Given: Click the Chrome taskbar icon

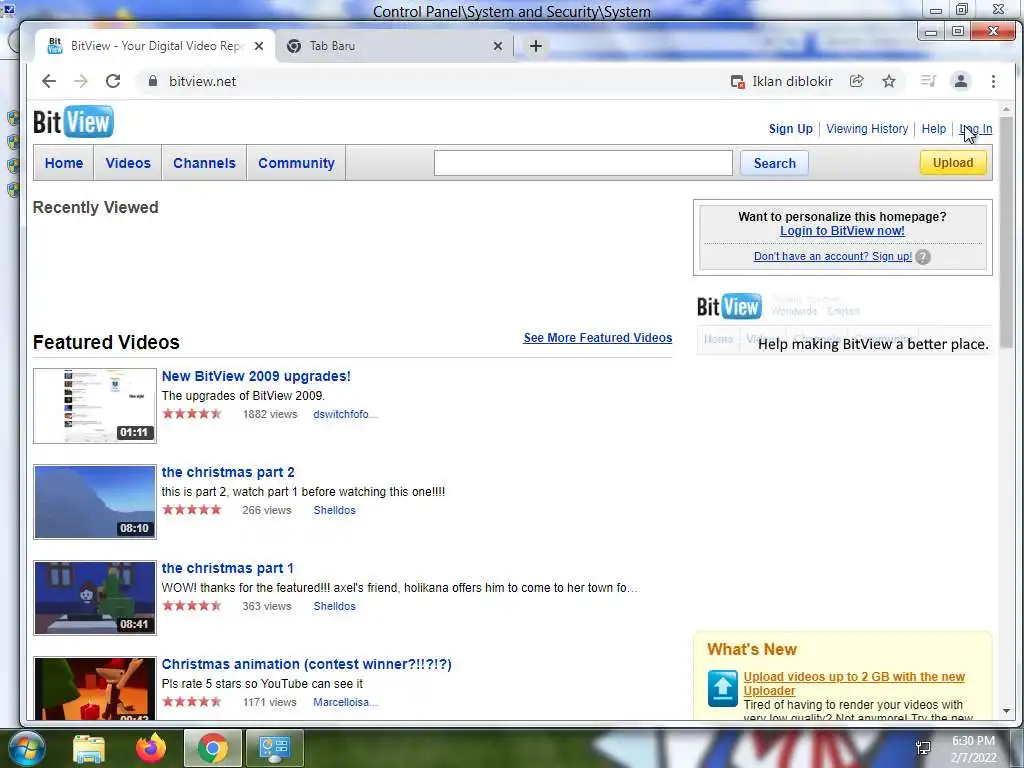Looking at the screenshot, I should pyautogui.click(x=212, y=748).
